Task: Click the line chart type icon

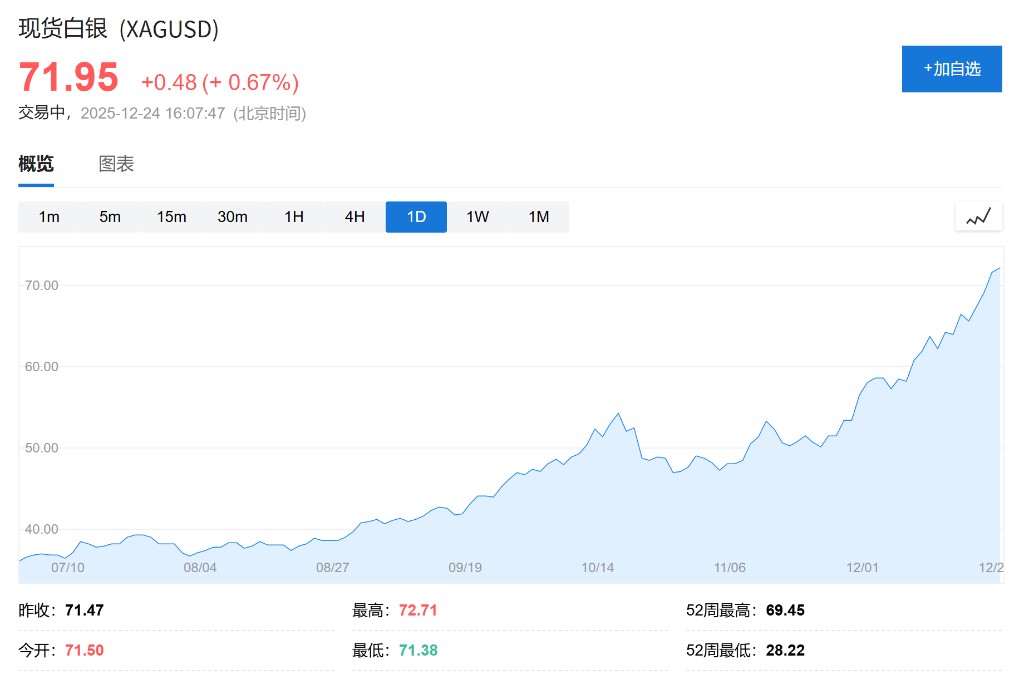Action: (x=978, y=216)
